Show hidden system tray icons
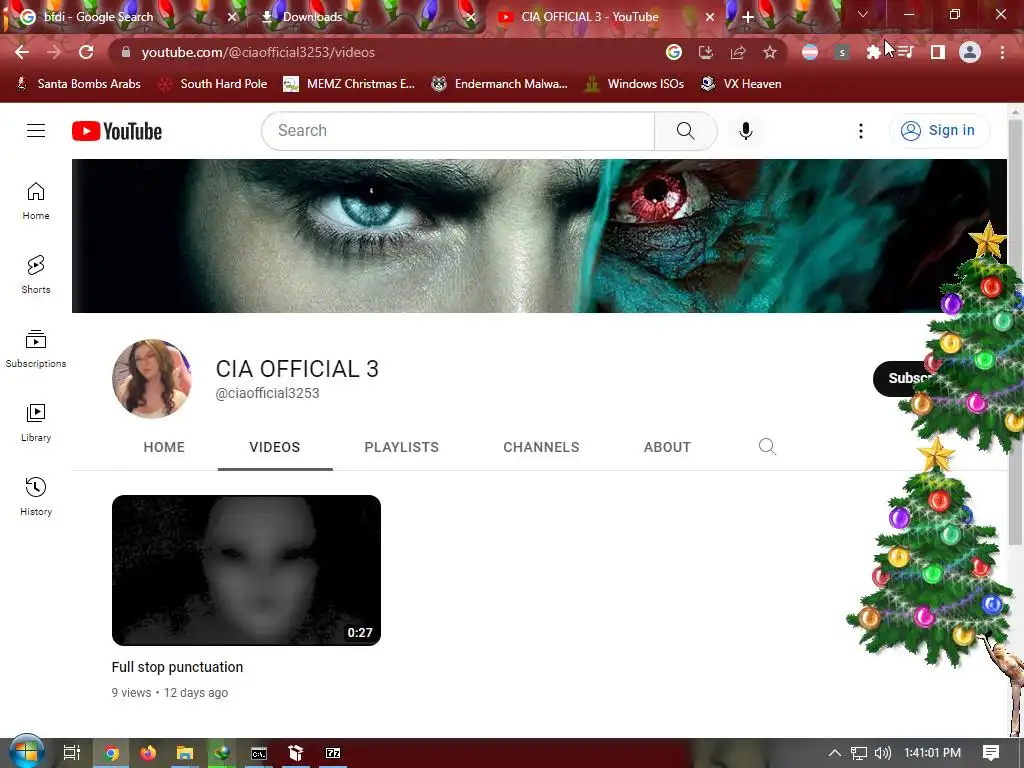1024x768 pixels. click(x=835, y=753)
